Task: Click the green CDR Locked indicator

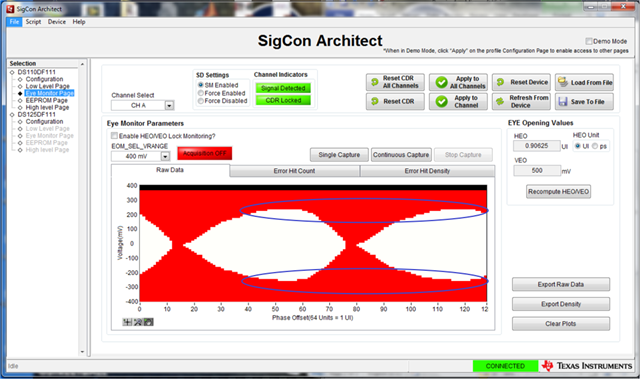Action: pos(283,100)
